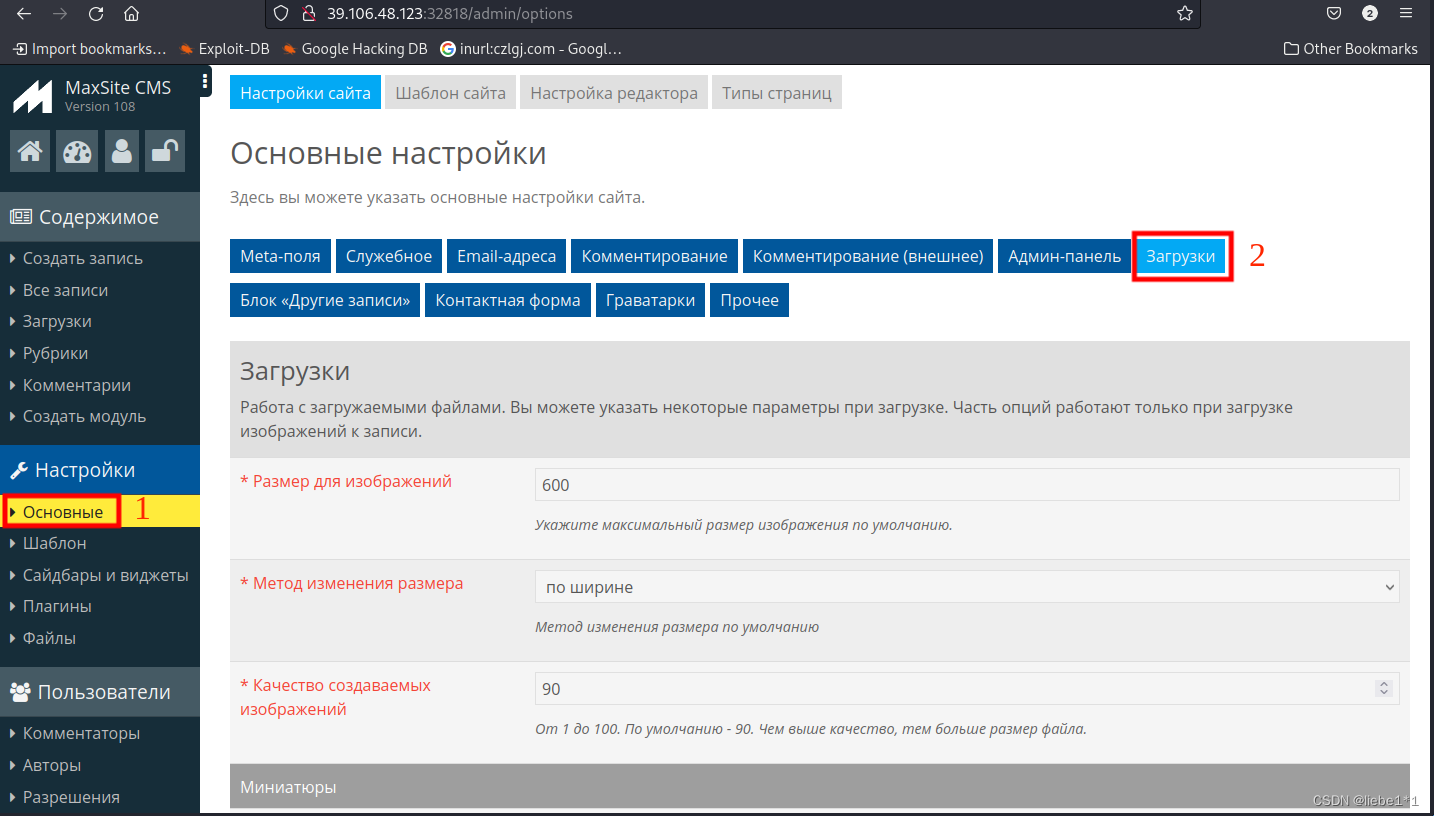The width and height of the screenshot is (1434, 816).
Task: Open Создать модуль in sidebar
Action: [x=84, y=416]
